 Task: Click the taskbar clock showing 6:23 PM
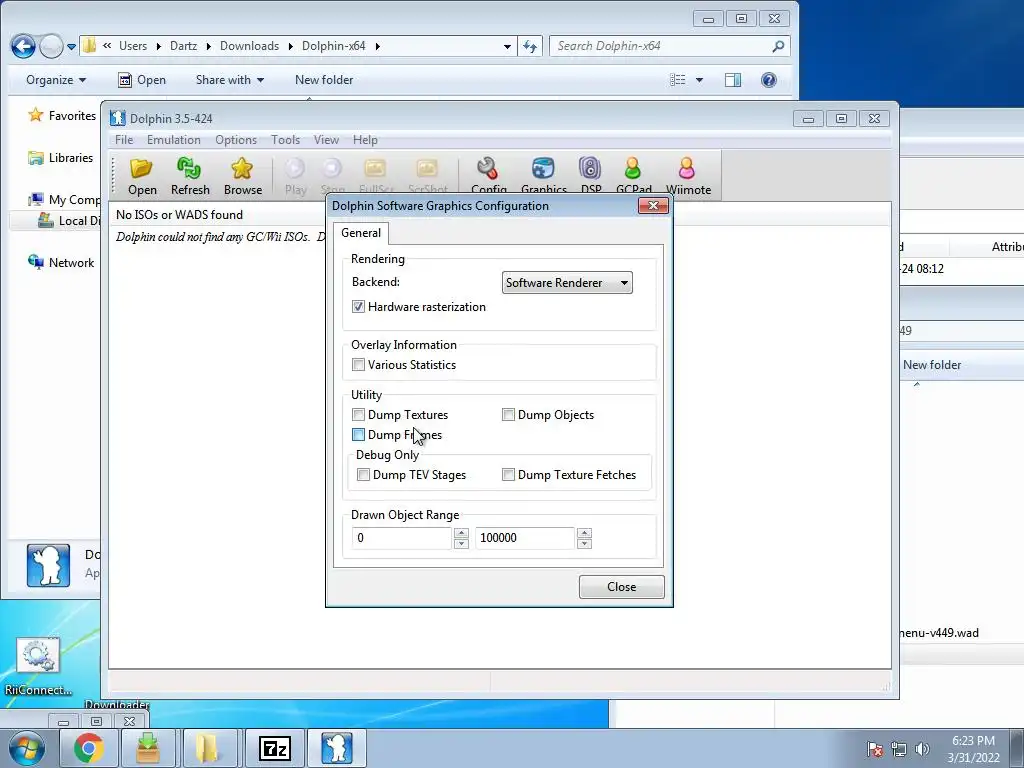click(973, 749)
